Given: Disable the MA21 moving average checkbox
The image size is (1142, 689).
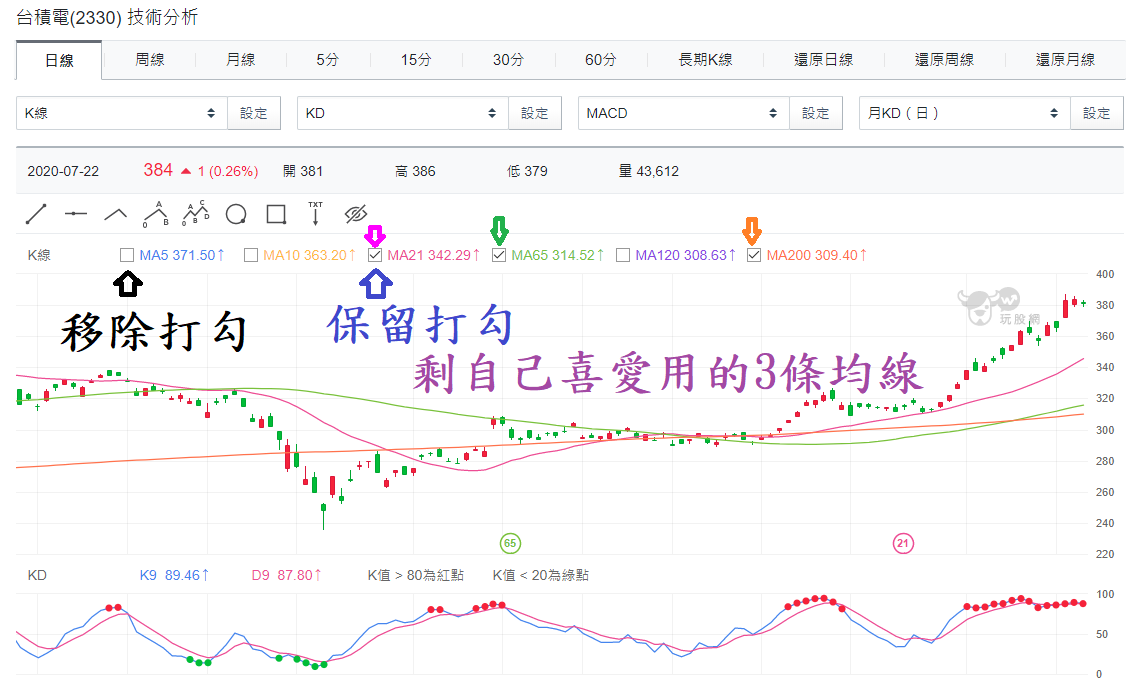Looking at the screenshot, I should 375,255.
